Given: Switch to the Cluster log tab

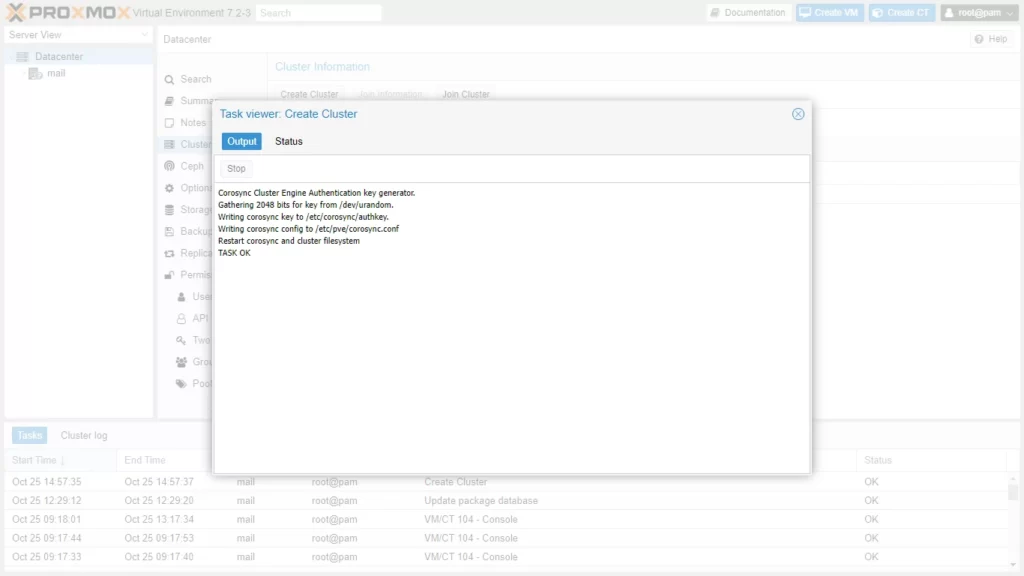Looking at the screenshot, I should click(84, 436).
